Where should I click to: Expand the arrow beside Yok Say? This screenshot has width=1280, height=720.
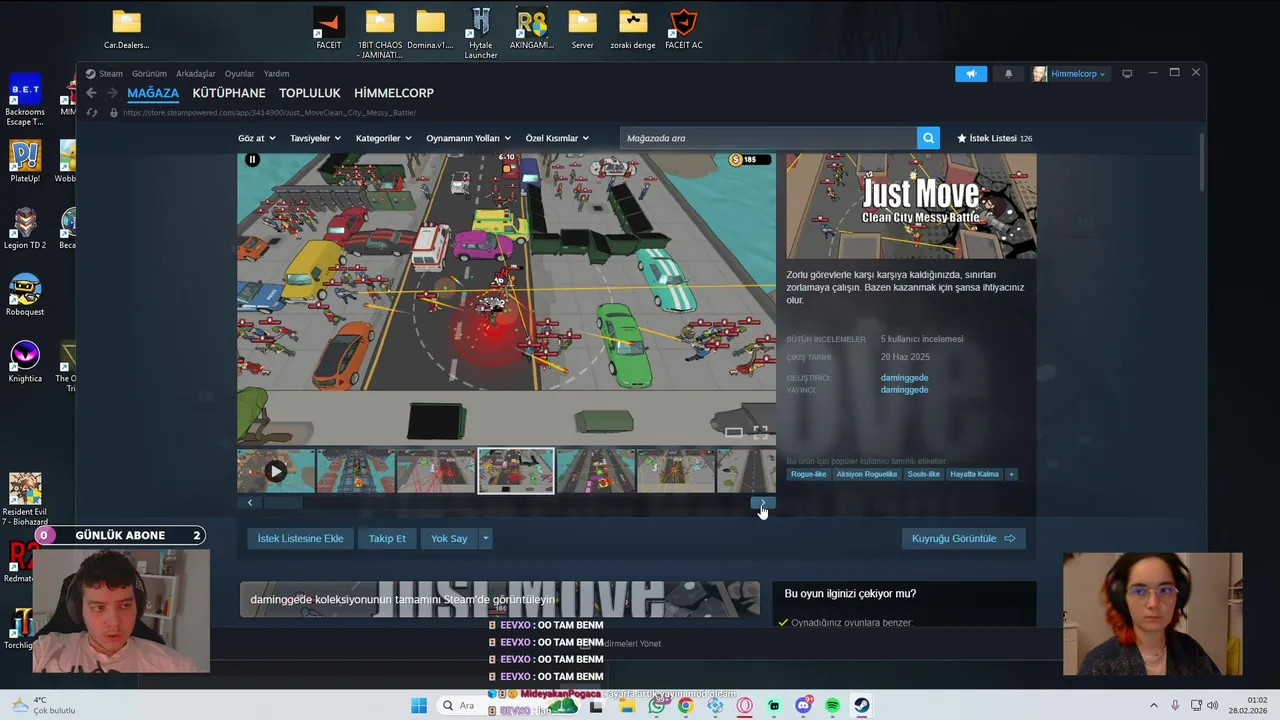click(x=486, y=538)
